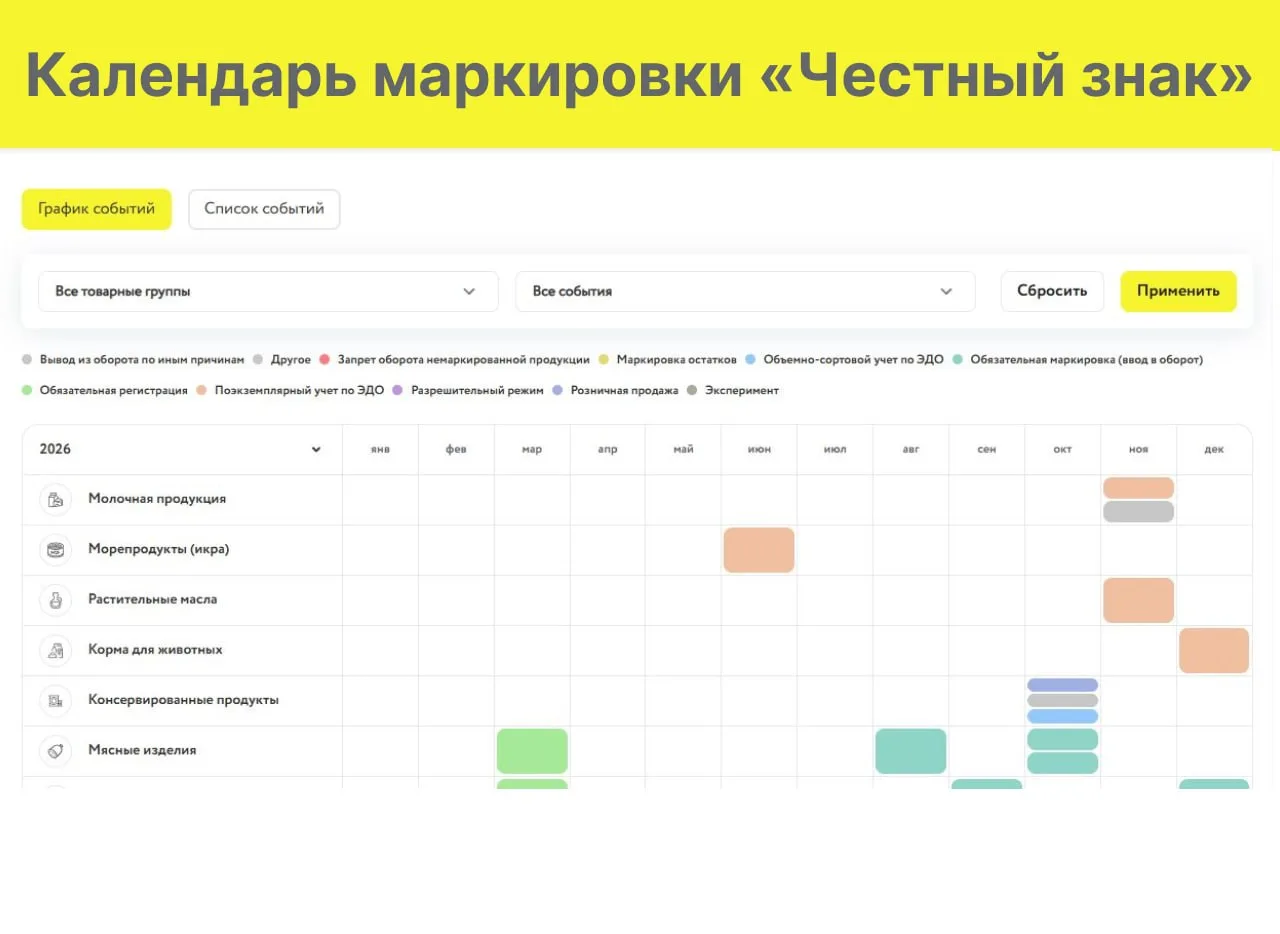Click the upper teal October event for Мясные изделия
Image resolution: width=1280 pixels, height=934 pixels.
pyautogui.click(x=1062, y=739)
